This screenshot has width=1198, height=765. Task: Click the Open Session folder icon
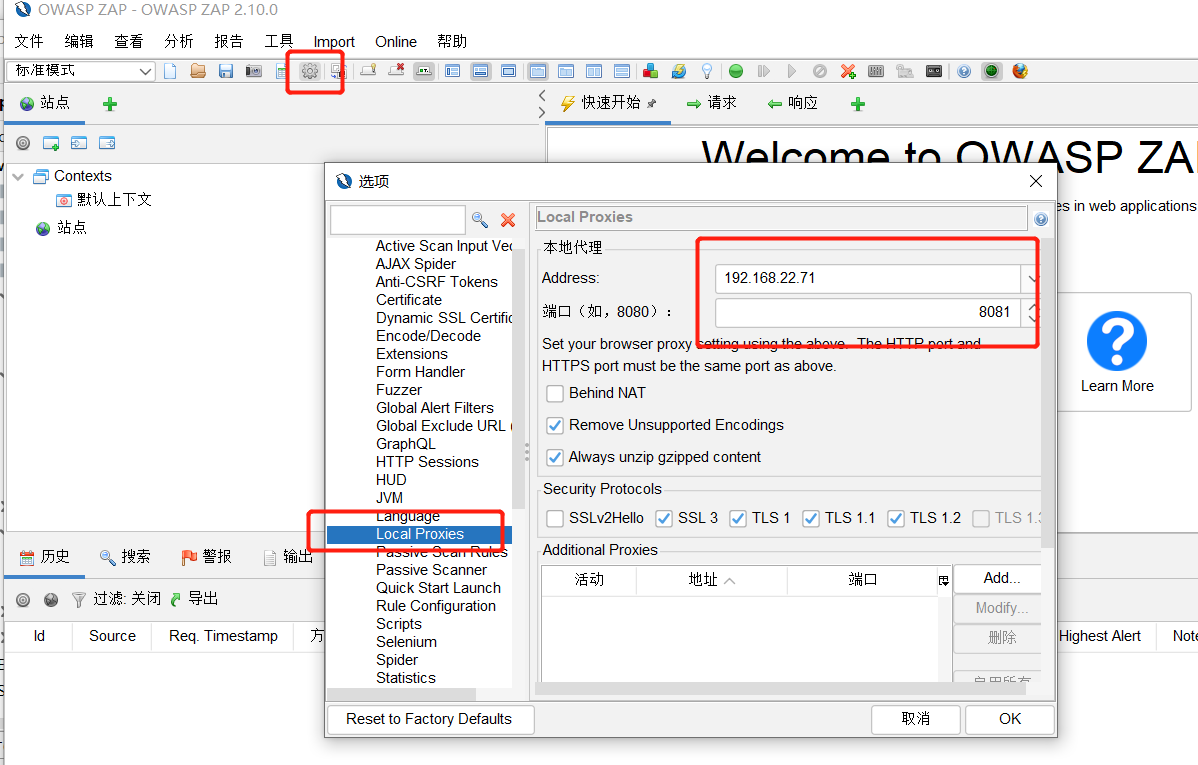pos(197,71)
